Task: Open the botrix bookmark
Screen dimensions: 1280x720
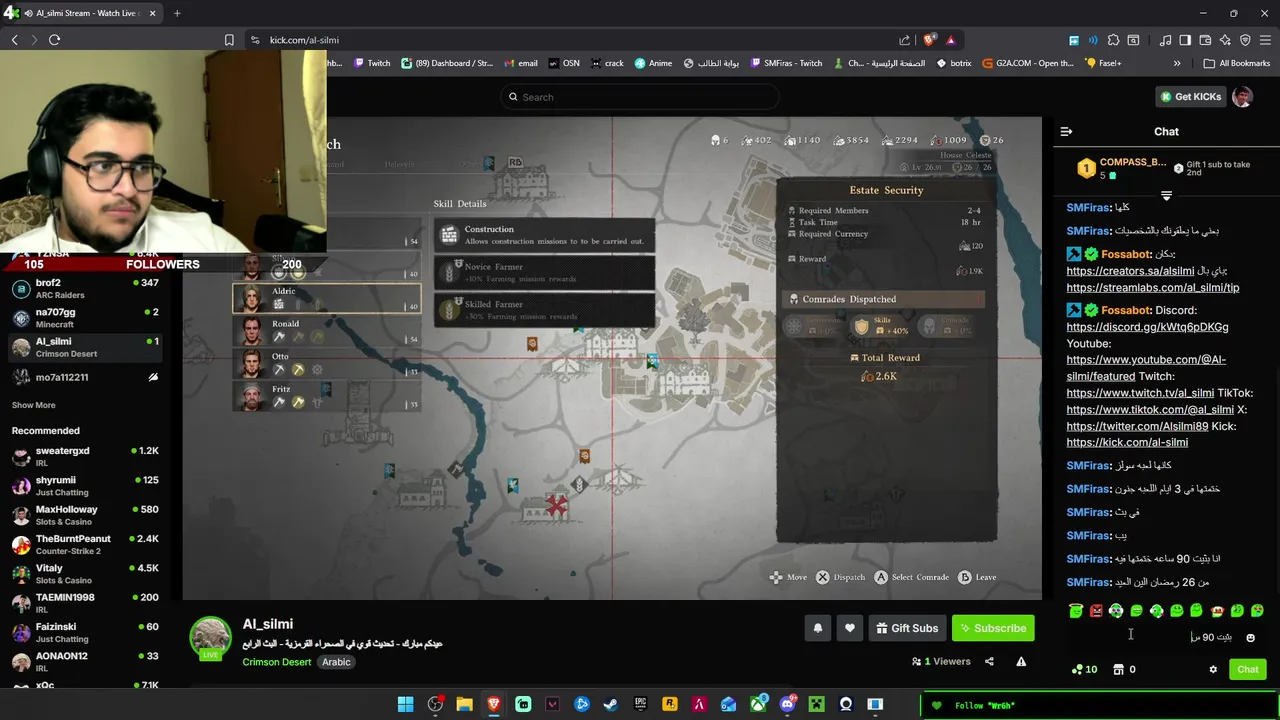Action: point(953,63)
